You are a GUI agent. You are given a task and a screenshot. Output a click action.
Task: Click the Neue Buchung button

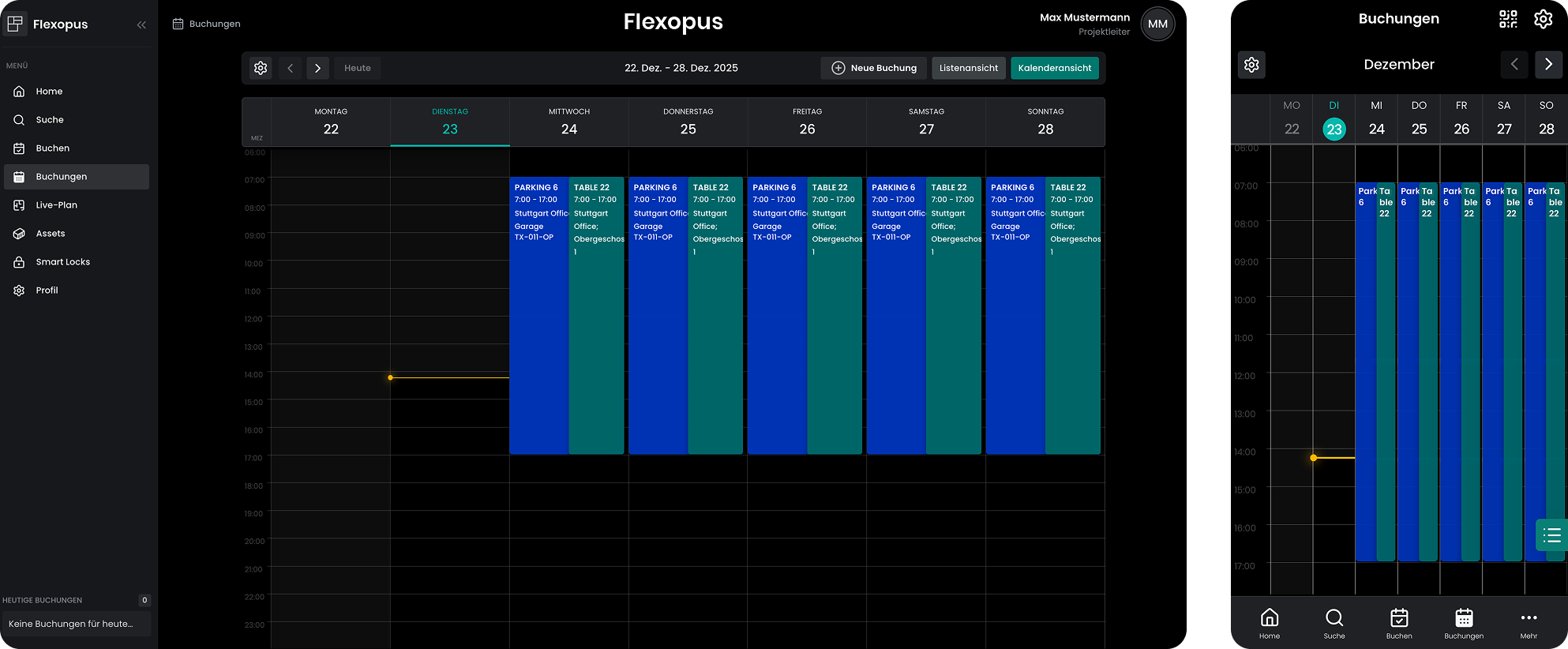click(x=874, y=68)
